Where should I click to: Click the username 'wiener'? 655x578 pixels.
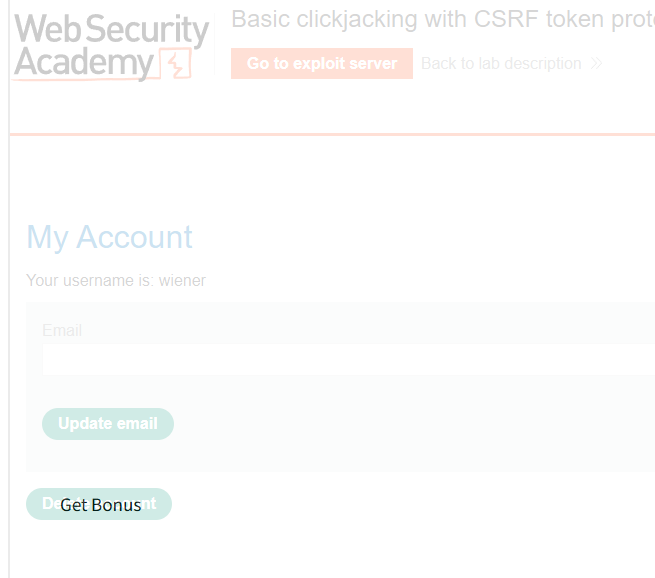(182, 281)
